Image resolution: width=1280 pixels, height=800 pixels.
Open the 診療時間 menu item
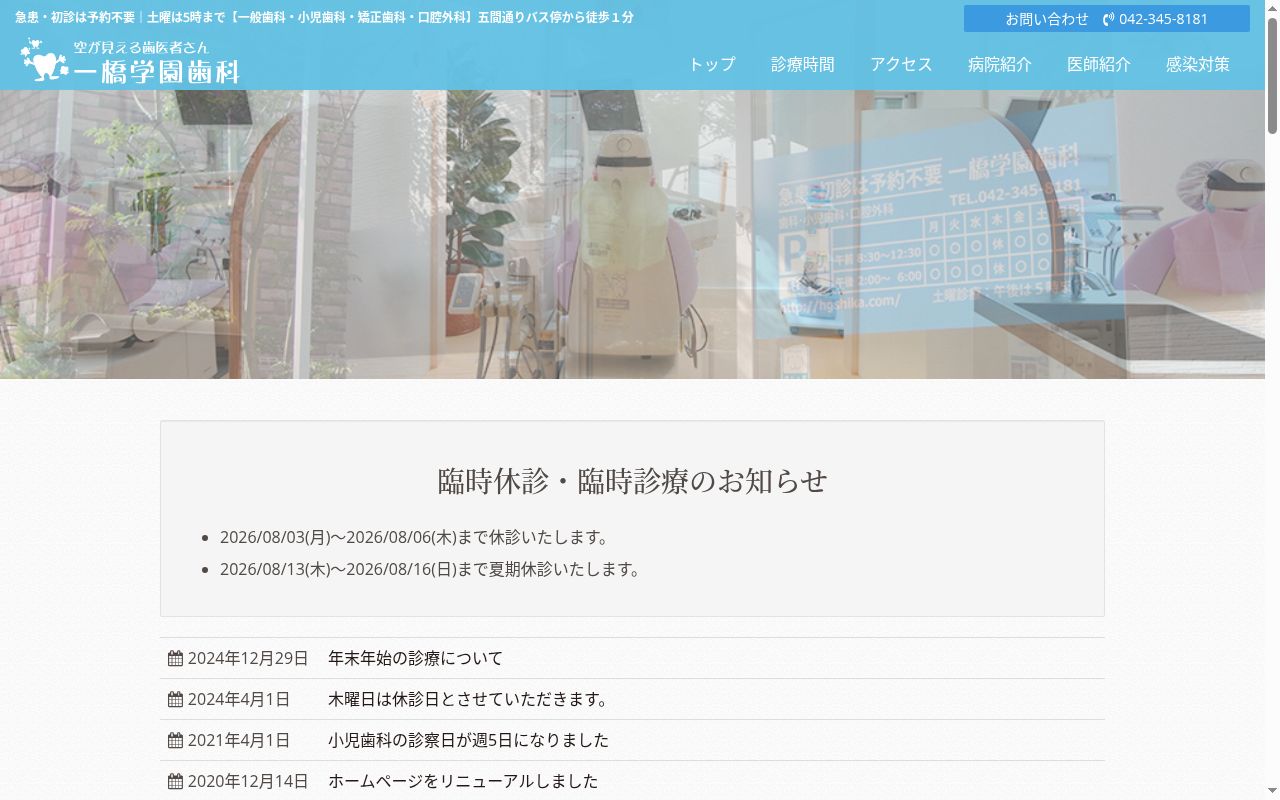point(803,64)
